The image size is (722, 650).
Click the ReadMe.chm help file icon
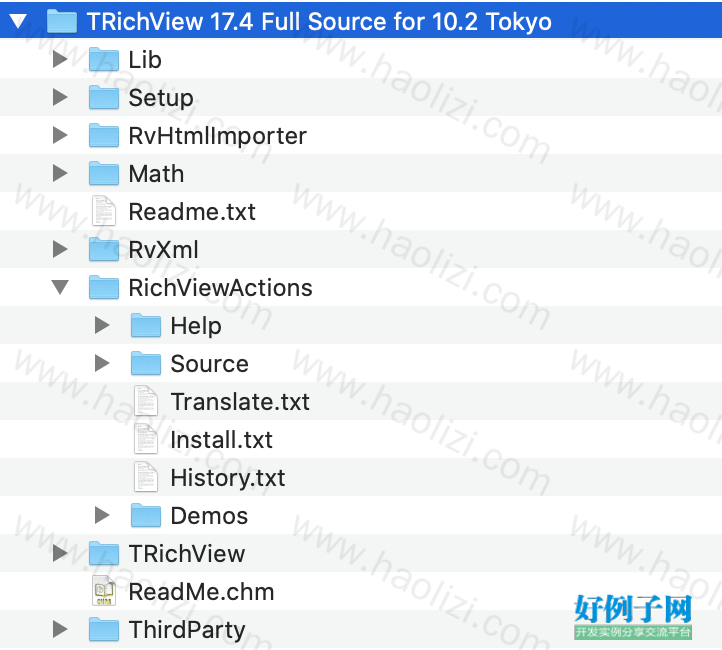[x=104, y=591]
